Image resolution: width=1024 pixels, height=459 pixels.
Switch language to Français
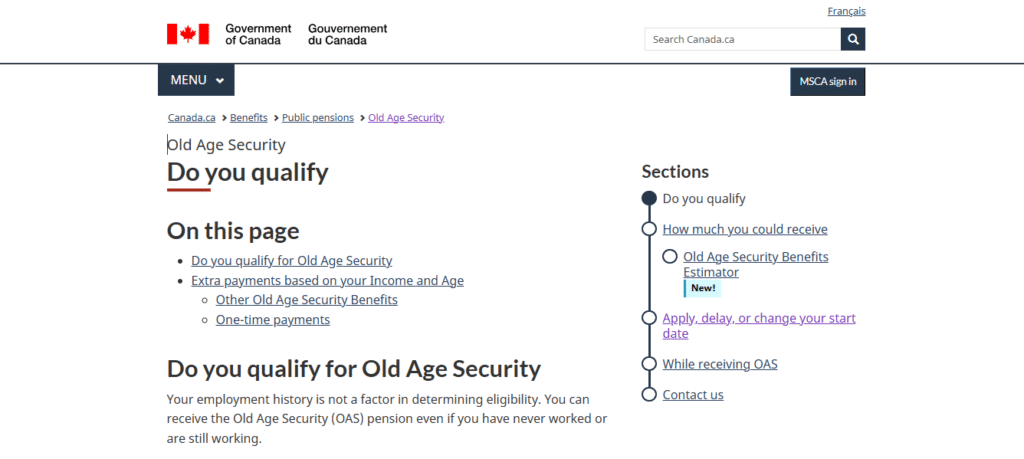pyautogui.click(x=846, y=11)
